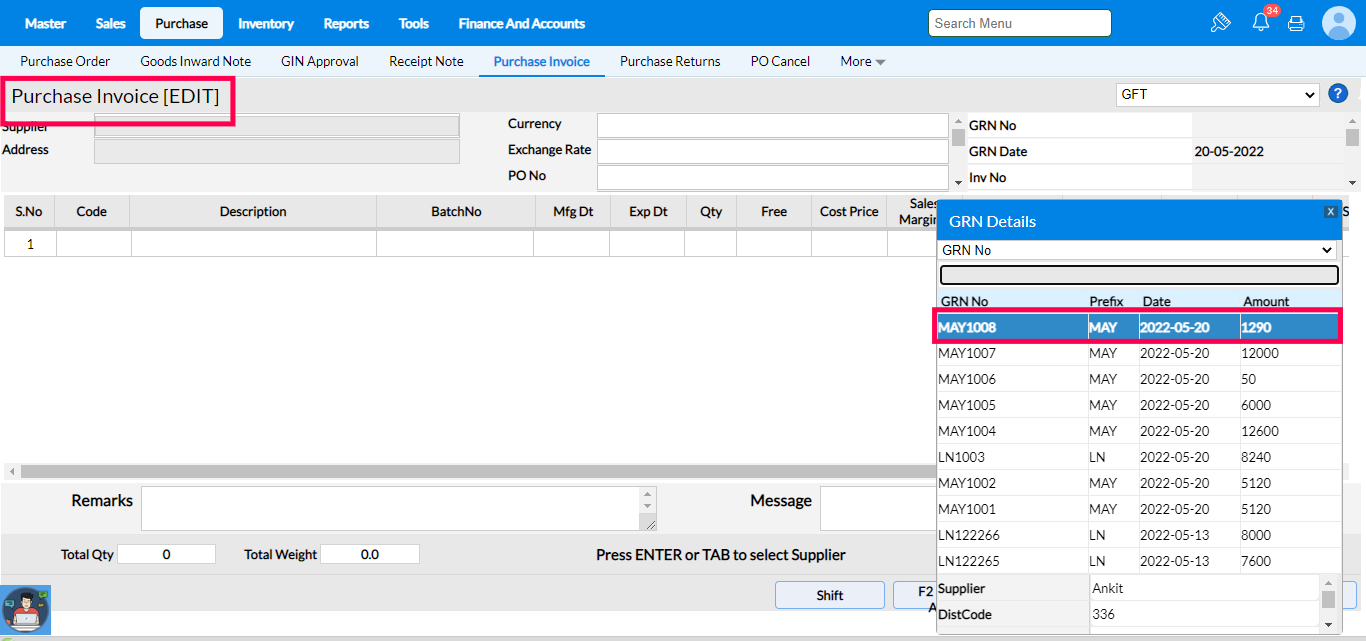Click the paintbrush theme icon

pos(1220,23)
